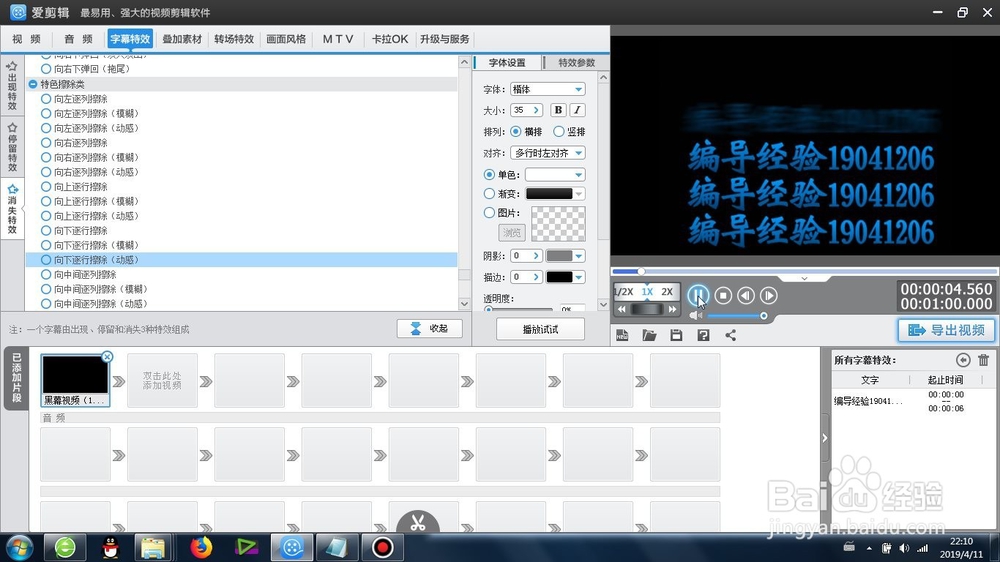Switch to the 画面风格 tab

286,39
